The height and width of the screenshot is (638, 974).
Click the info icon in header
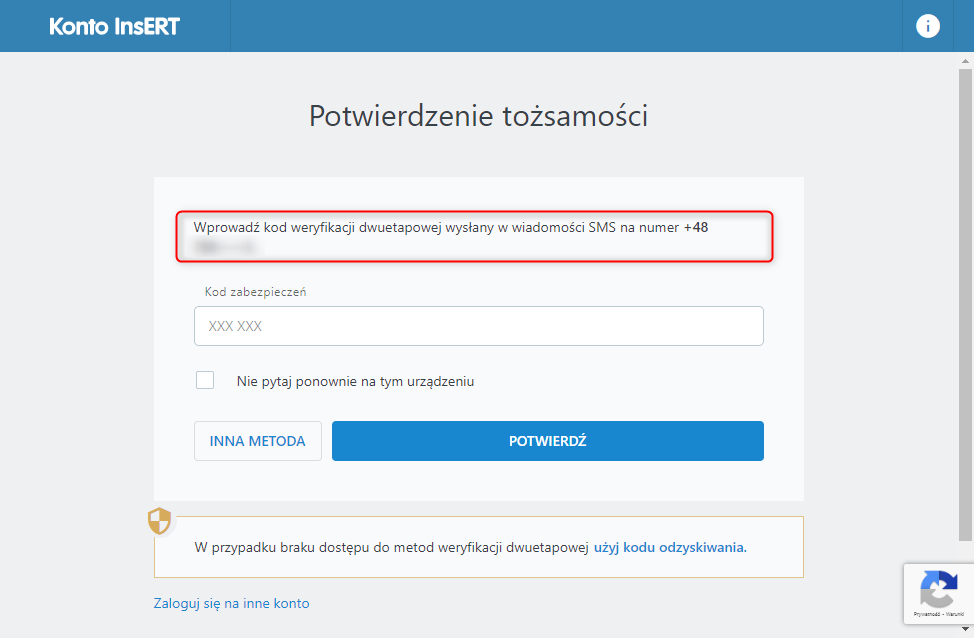coord(927,26)
